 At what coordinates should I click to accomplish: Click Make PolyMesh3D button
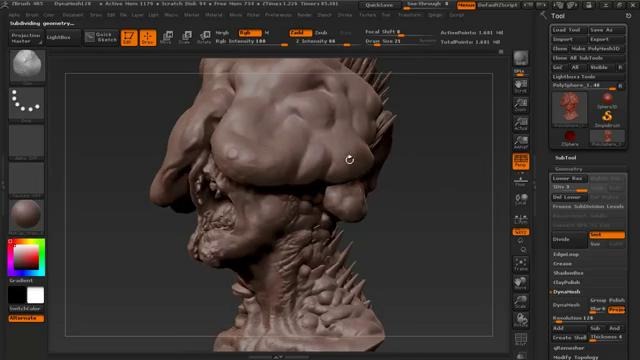pos(598,49)
